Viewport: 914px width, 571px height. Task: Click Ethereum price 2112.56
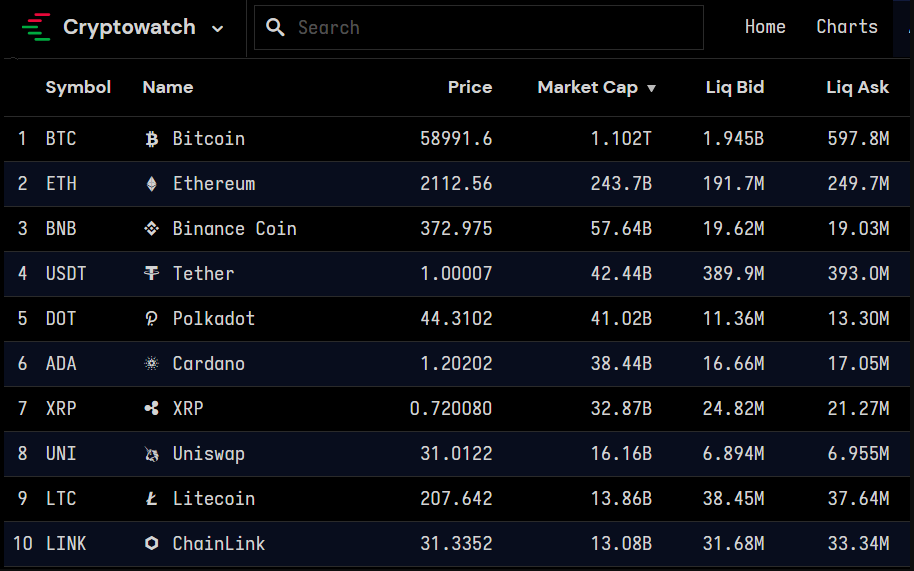pyautogui.click(x=456, y=184)
